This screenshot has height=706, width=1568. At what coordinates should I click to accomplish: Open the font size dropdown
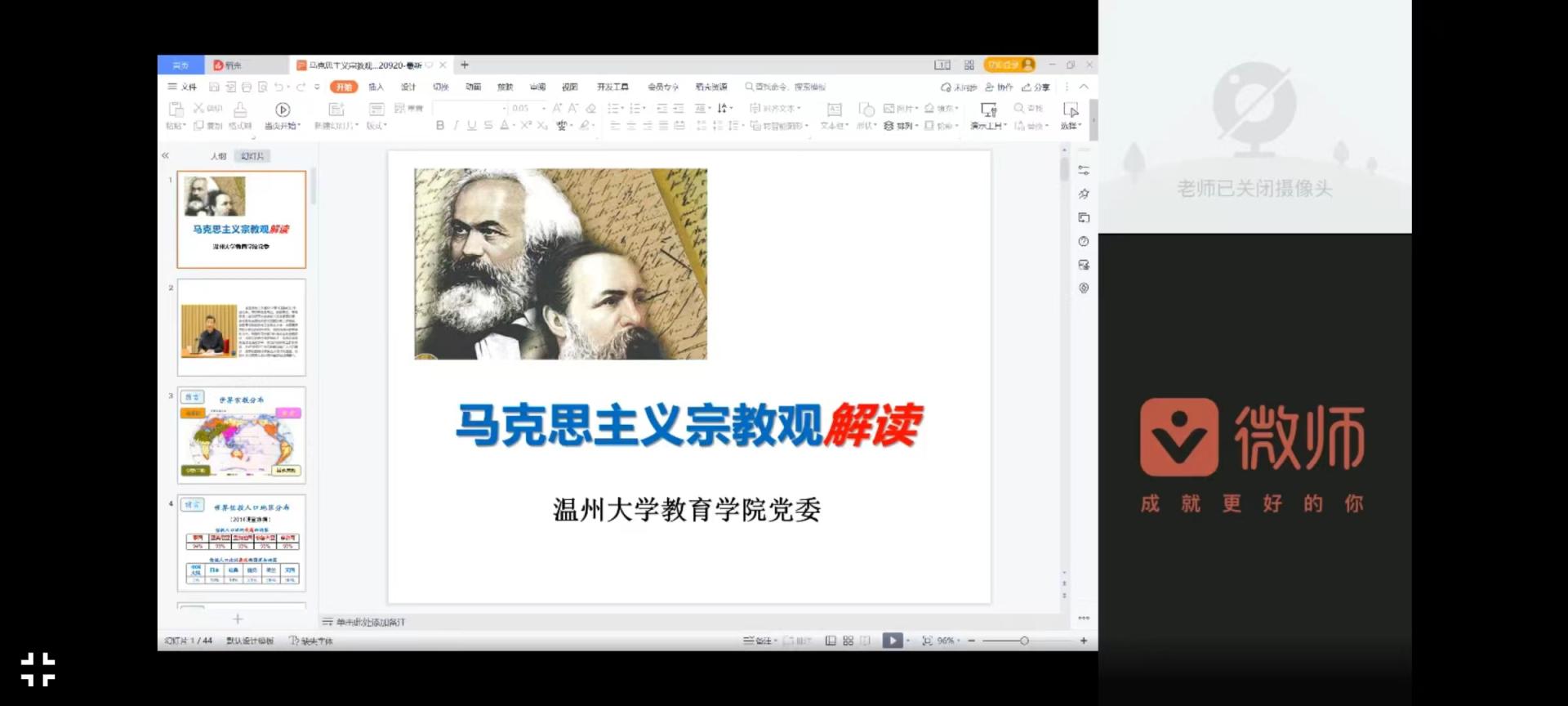[x=544, y=108]
